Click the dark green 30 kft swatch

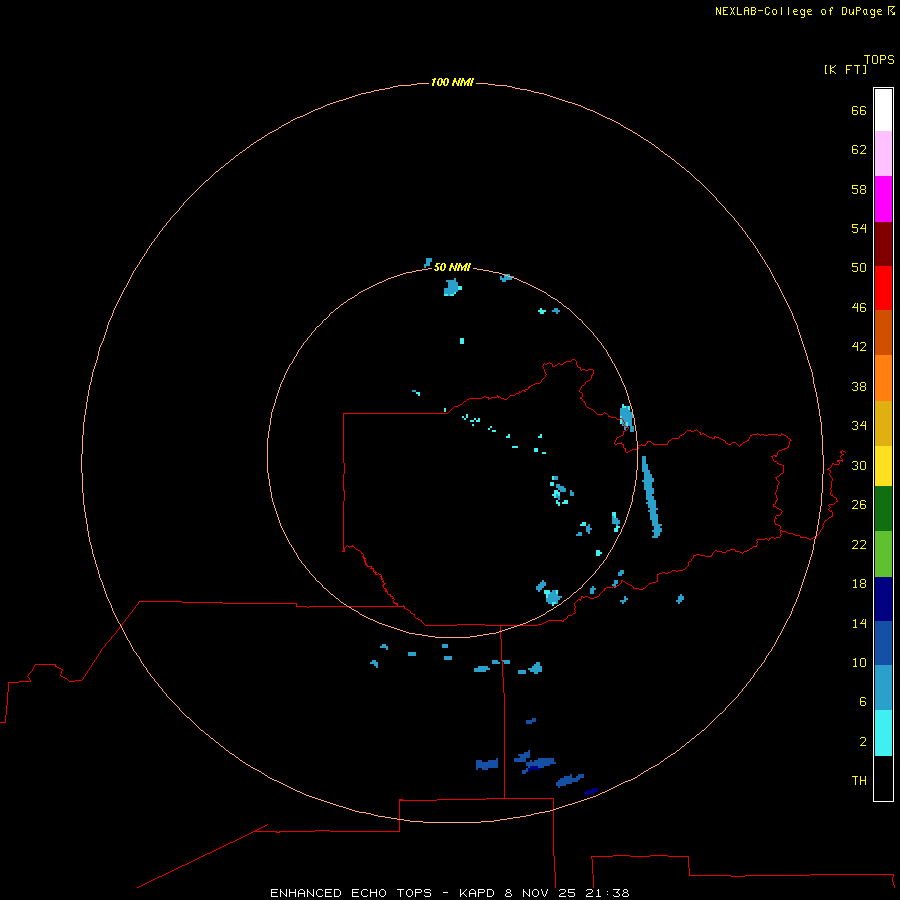883,509
